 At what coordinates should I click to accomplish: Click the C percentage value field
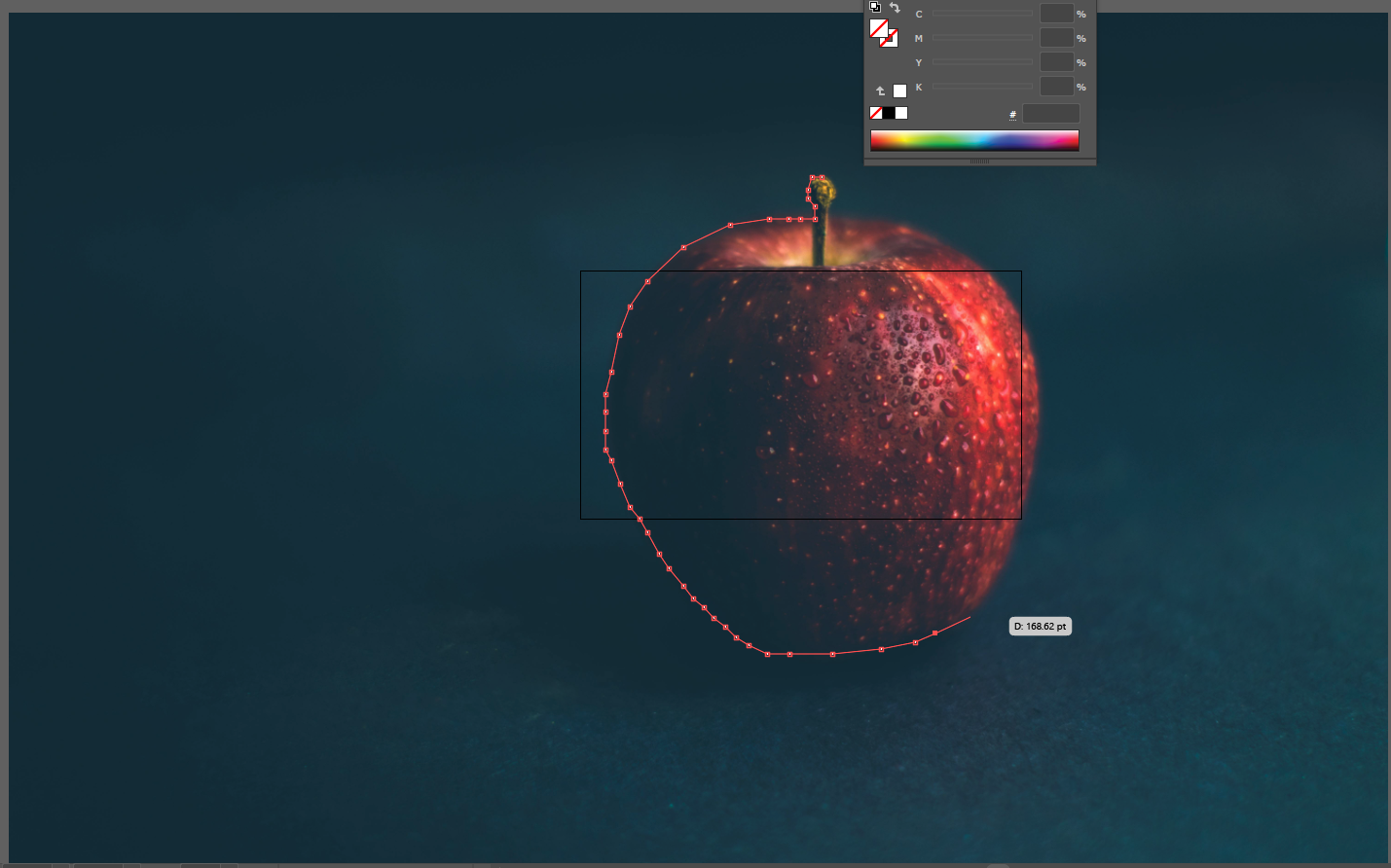click(x=1056, y=13)
